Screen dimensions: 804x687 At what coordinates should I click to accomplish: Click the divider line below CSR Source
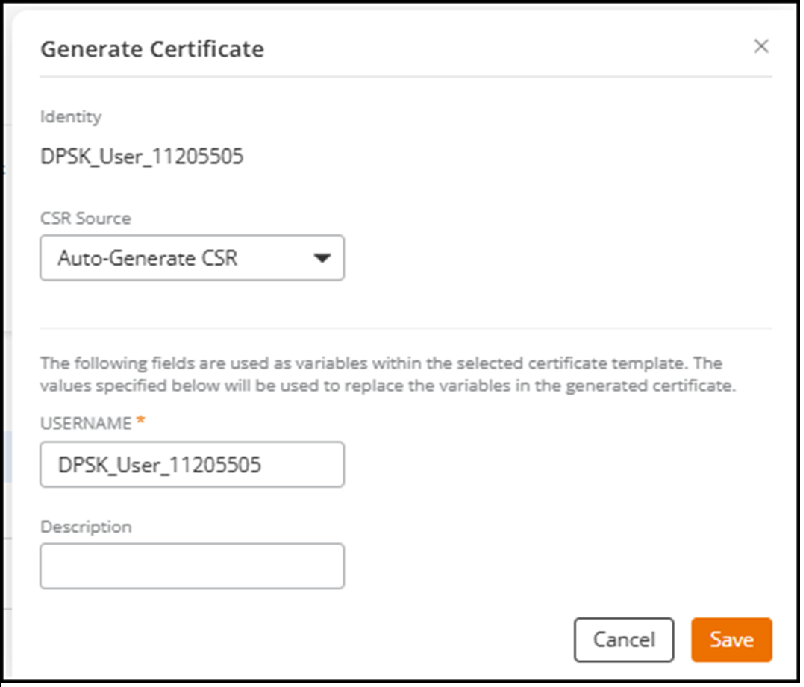coord(405,328)
